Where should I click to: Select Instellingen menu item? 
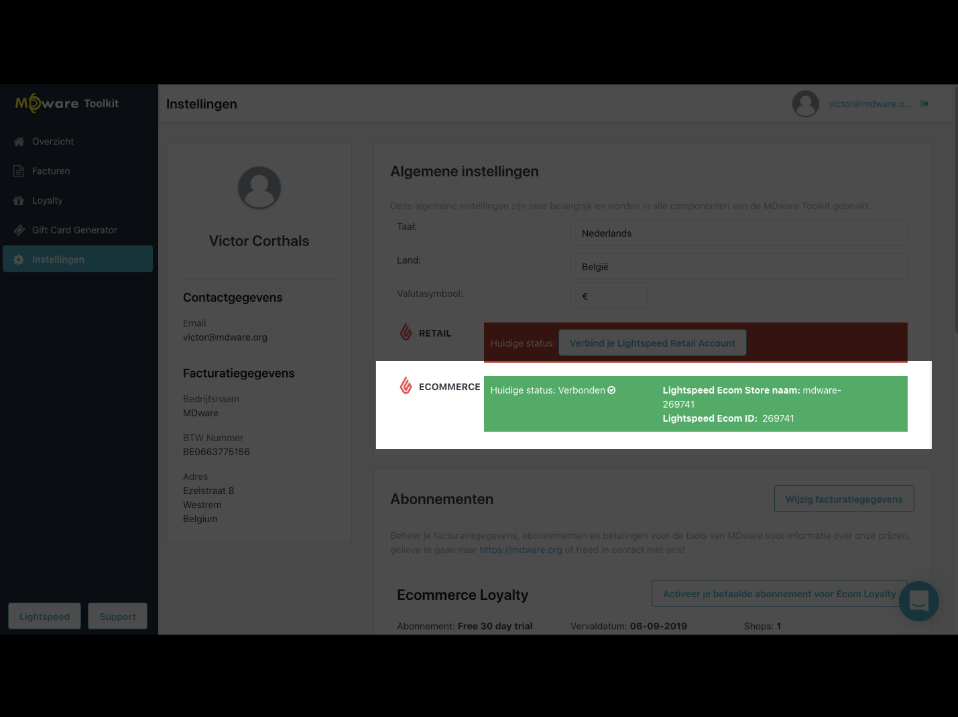(x=78, y=259)
